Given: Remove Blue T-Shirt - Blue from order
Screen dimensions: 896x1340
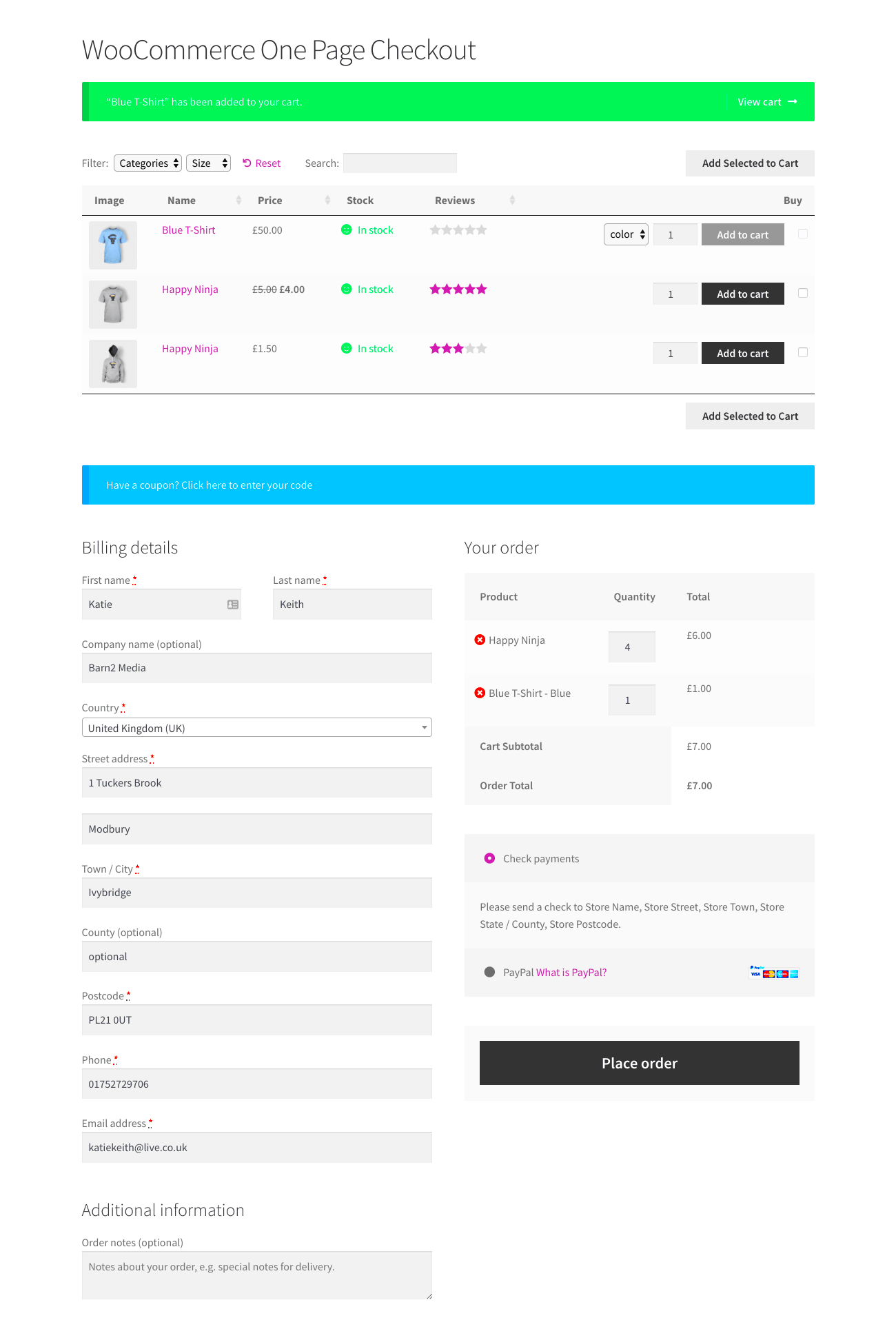Looking at the screenshot, I should 480,693.
